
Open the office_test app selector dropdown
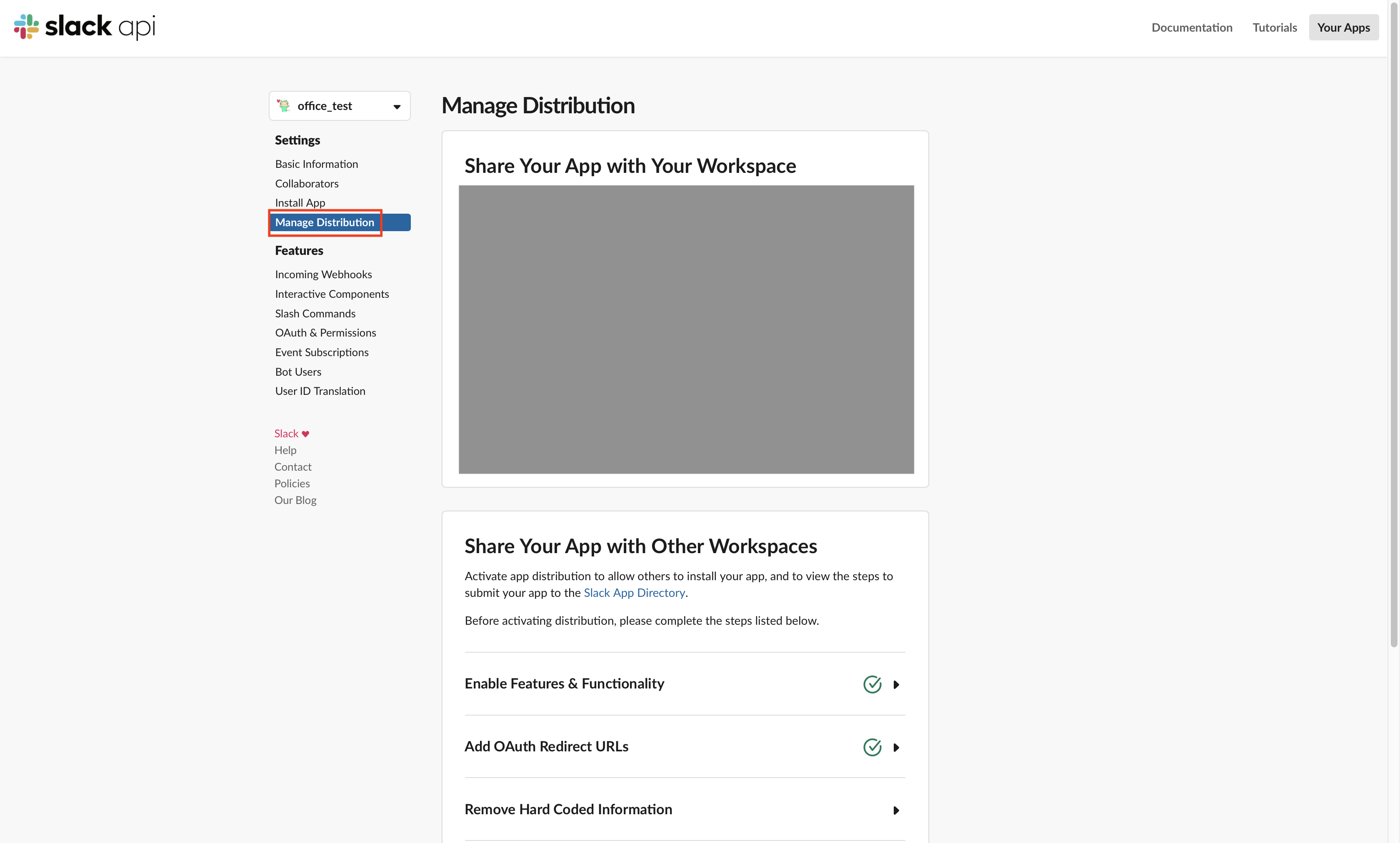(x=340, y=106)
